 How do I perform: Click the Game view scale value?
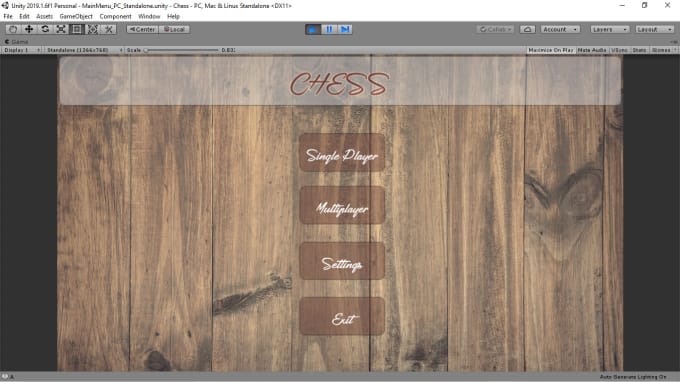point(228,50)
